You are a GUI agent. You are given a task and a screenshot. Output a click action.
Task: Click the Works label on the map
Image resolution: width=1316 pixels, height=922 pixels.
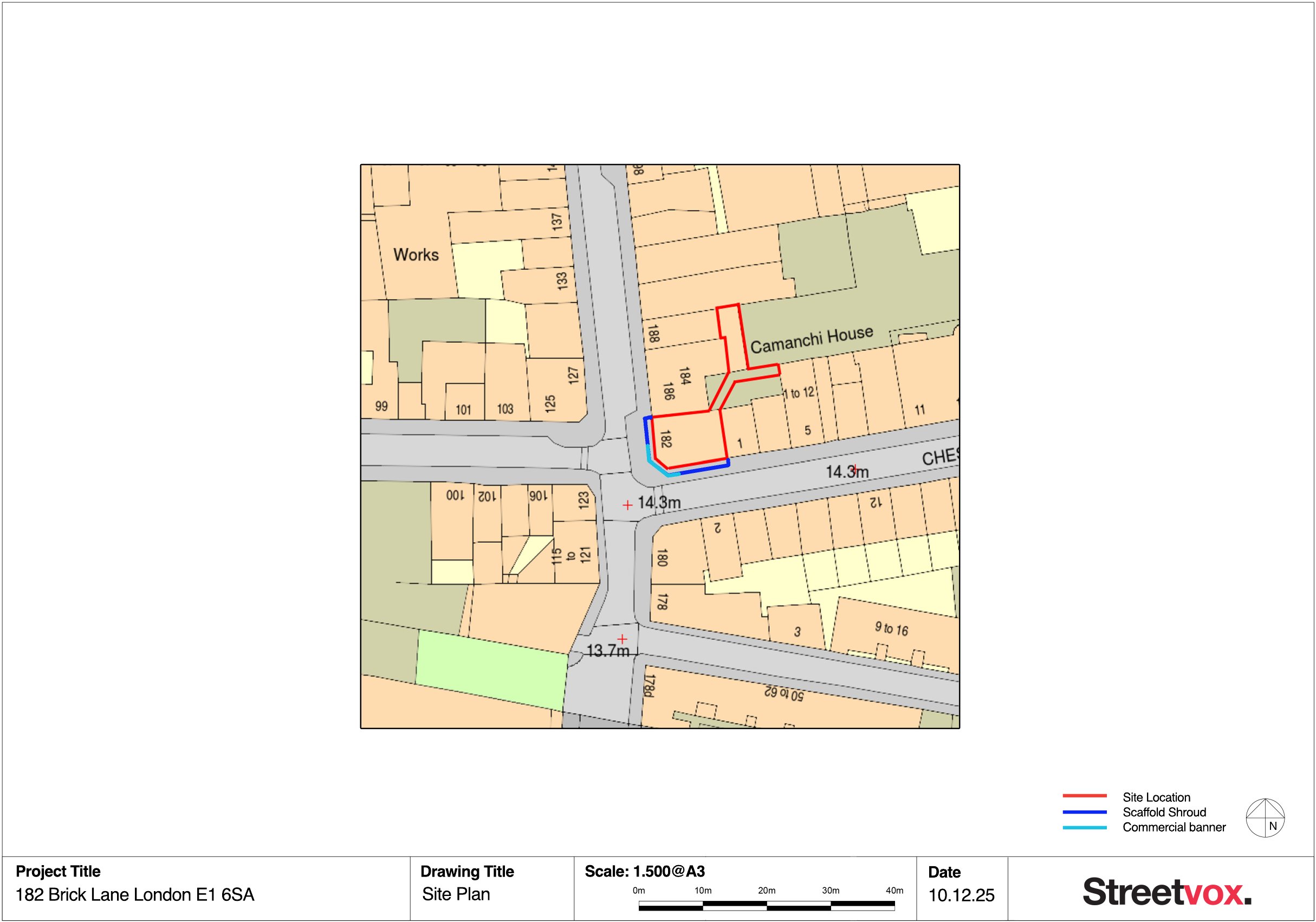pos(416,255)
